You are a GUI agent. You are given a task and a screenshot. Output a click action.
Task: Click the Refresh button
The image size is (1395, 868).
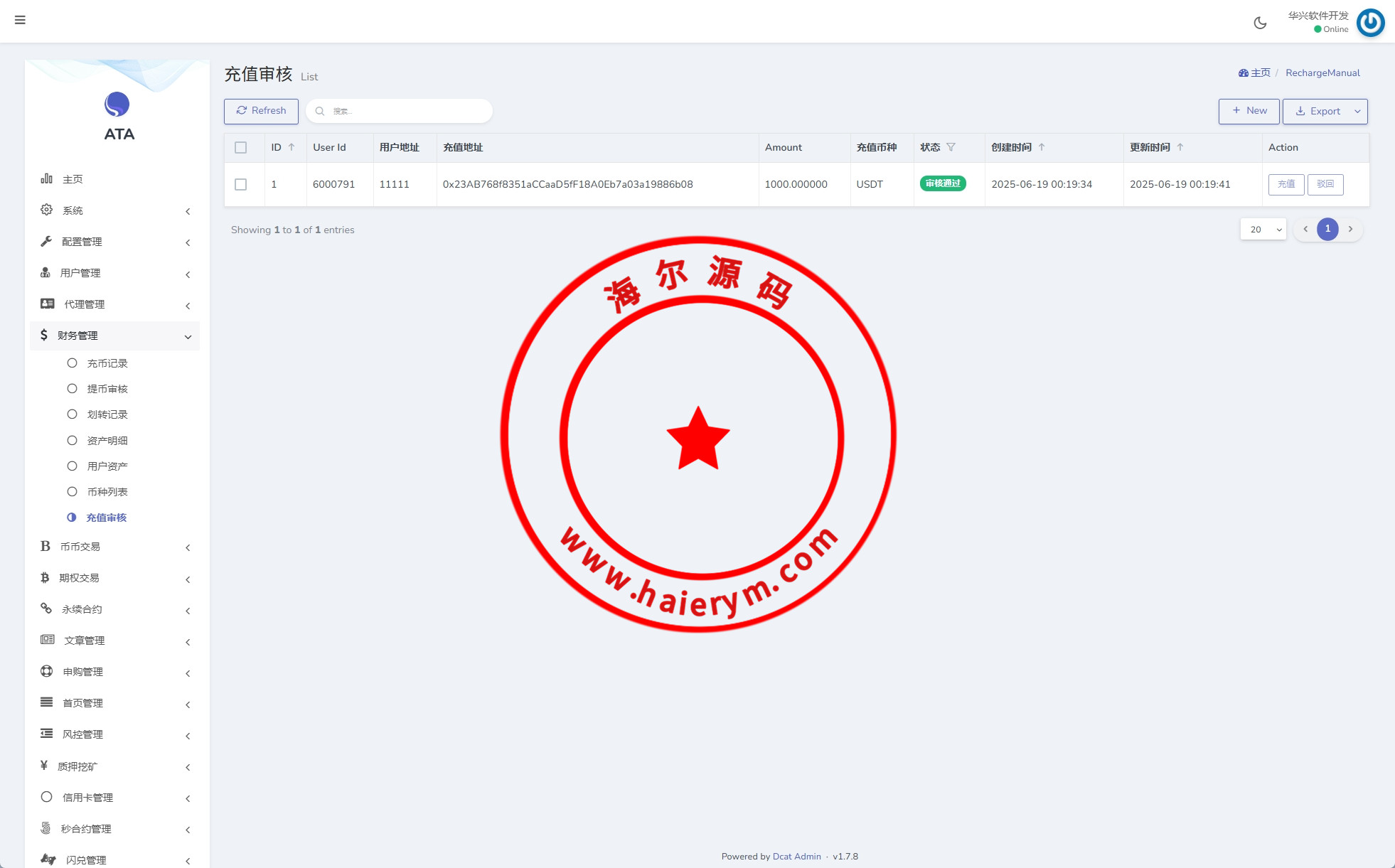point(261,111)
